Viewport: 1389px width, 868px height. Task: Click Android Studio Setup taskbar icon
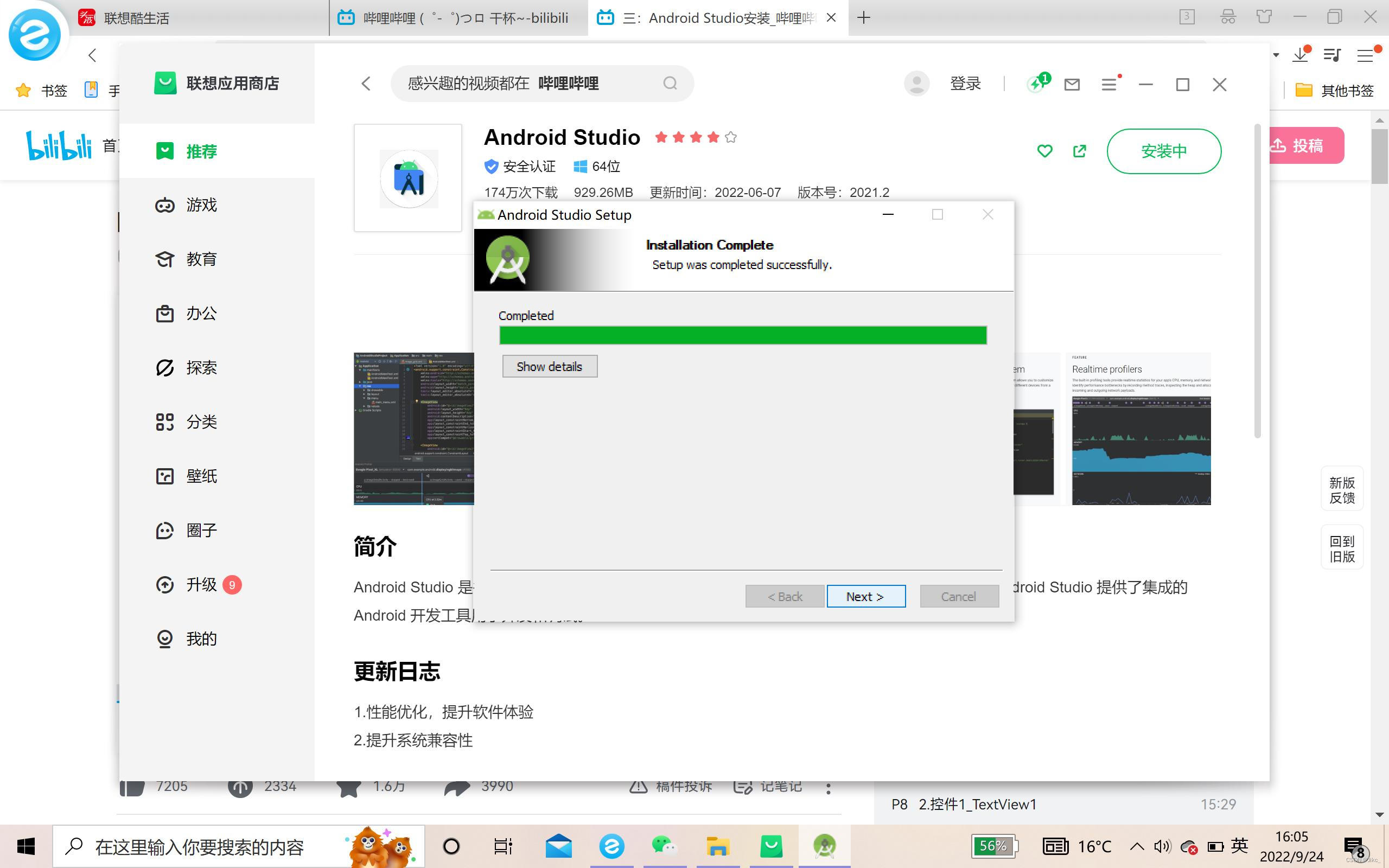click(824, 846)
